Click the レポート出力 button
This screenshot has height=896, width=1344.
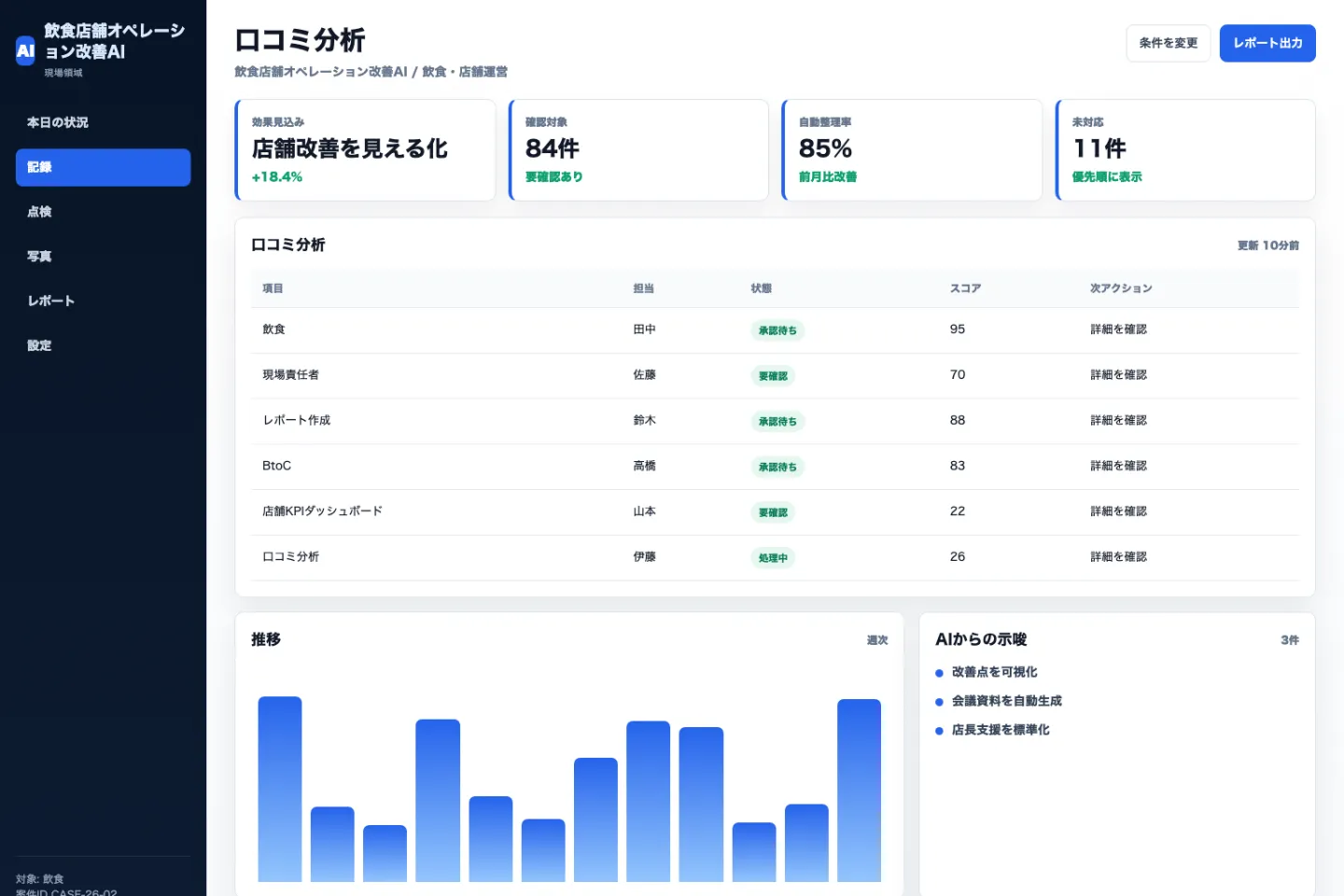pos(1267,43)
